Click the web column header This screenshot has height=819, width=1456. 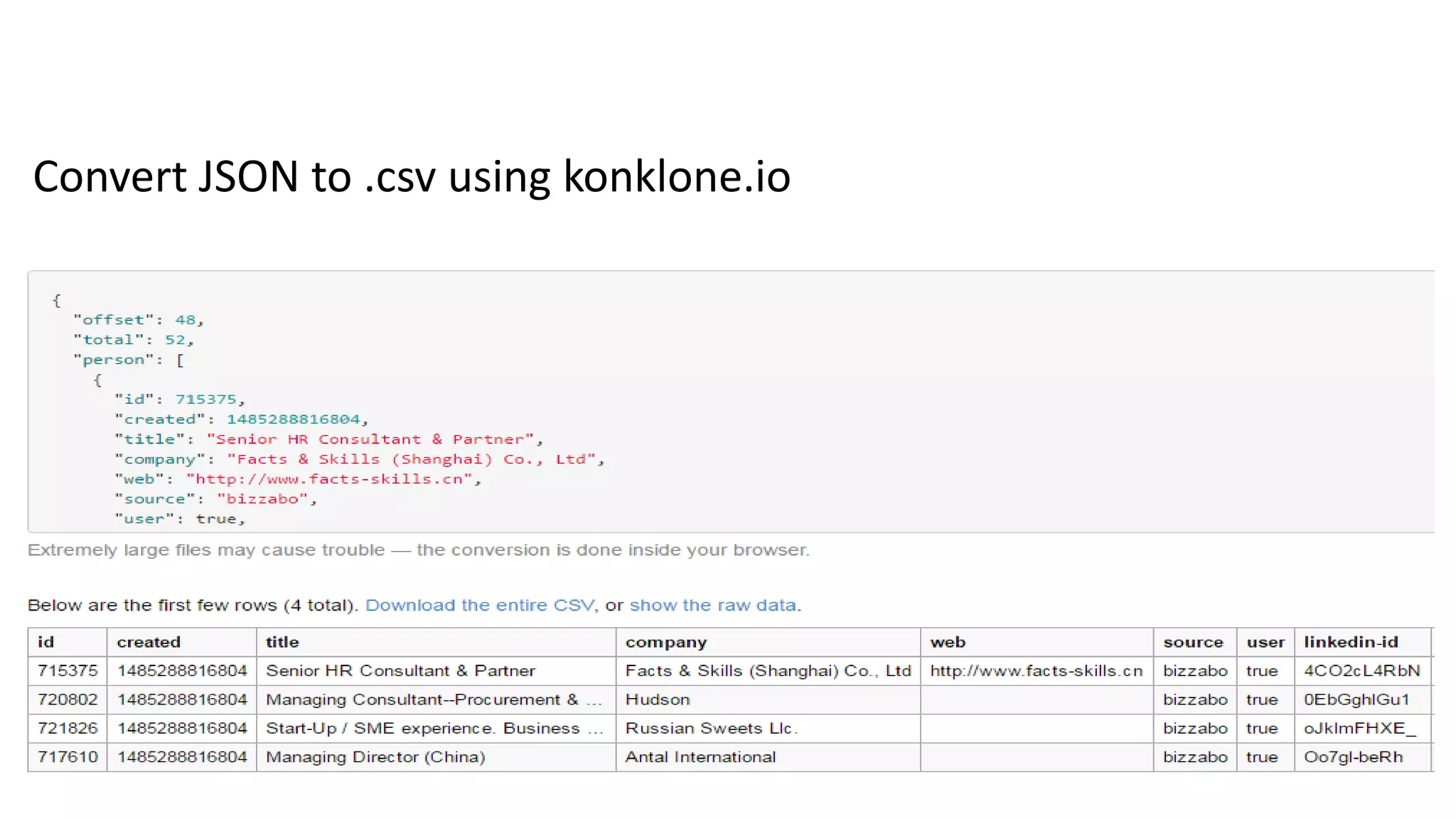[948, 642]
